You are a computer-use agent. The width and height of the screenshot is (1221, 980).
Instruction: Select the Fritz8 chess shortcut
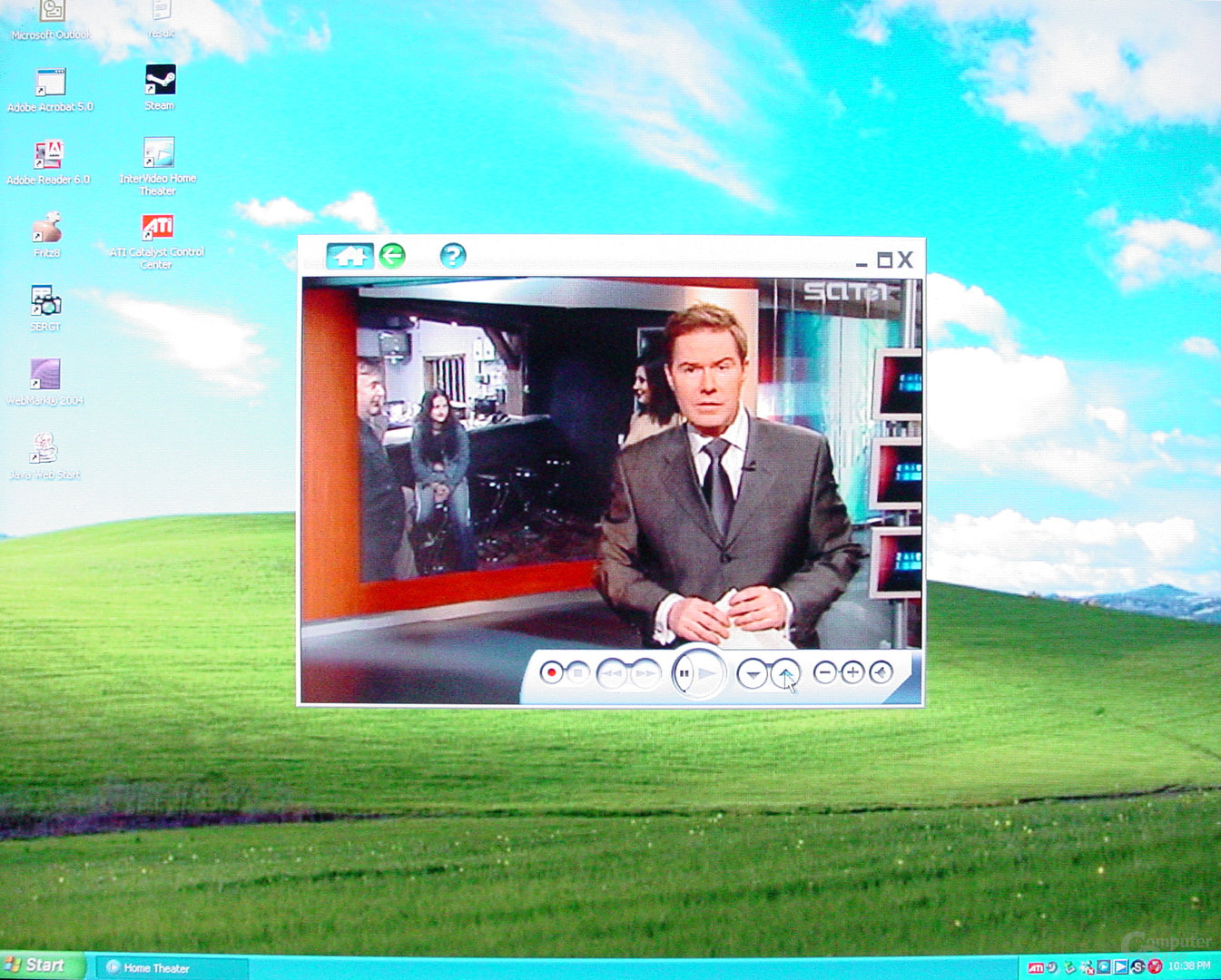[46, 235]
